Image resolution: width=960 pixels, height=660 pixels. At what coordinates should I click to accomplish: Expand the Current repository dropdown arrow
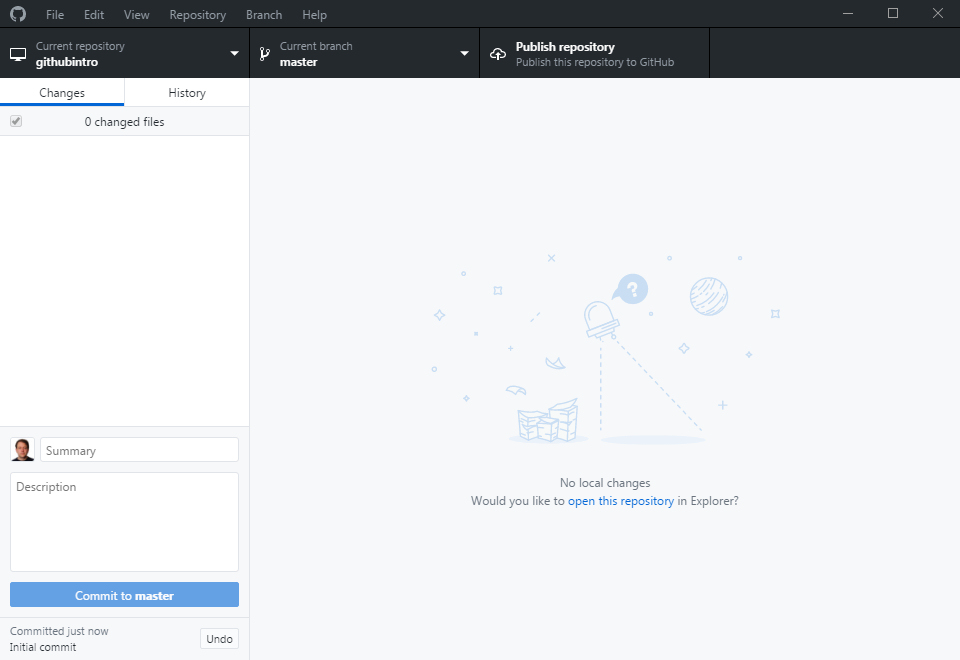pos(234,53)
